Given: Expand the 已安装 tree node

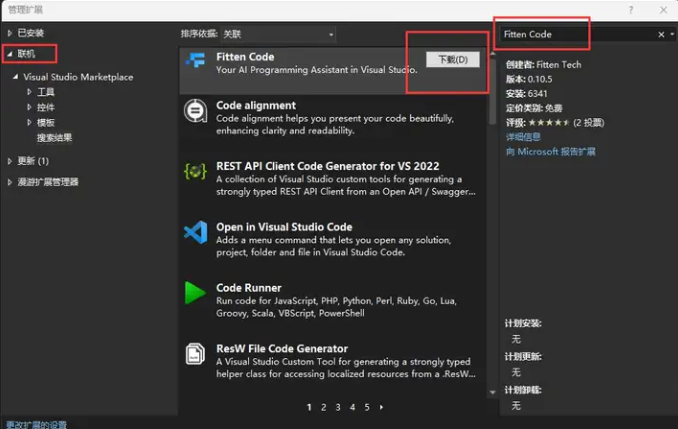Looking at the screenshot, I should pos(10,33).
